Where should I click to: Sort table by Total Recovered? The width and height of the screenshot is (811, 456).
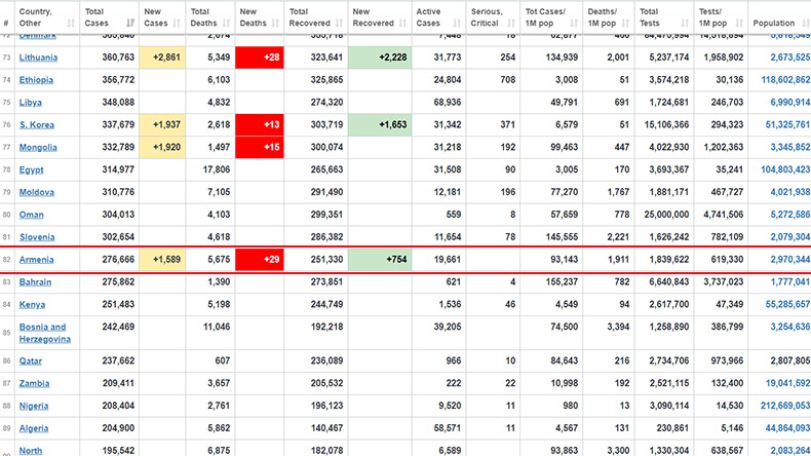tap(316, 17)
